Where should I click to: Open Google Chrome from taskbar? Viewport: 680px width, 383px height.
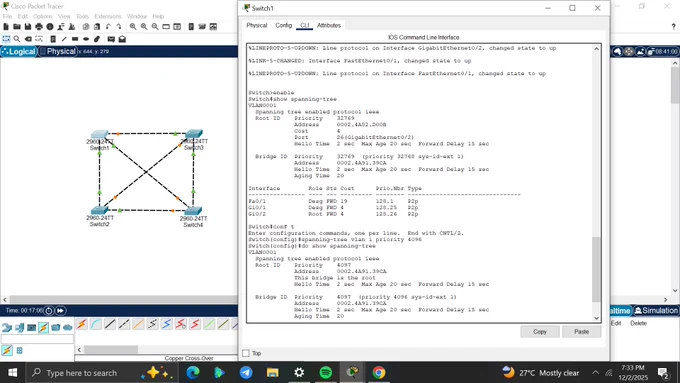[379, 373]
